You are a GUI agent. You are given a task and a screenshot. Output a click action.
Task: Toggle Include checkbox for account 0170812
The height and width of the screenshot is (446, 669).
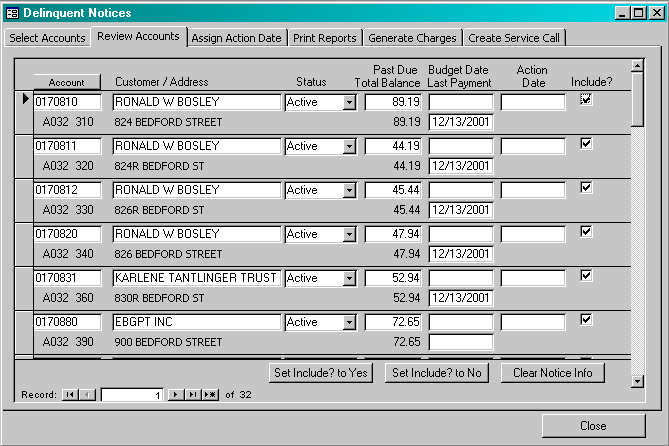point(586,188)
